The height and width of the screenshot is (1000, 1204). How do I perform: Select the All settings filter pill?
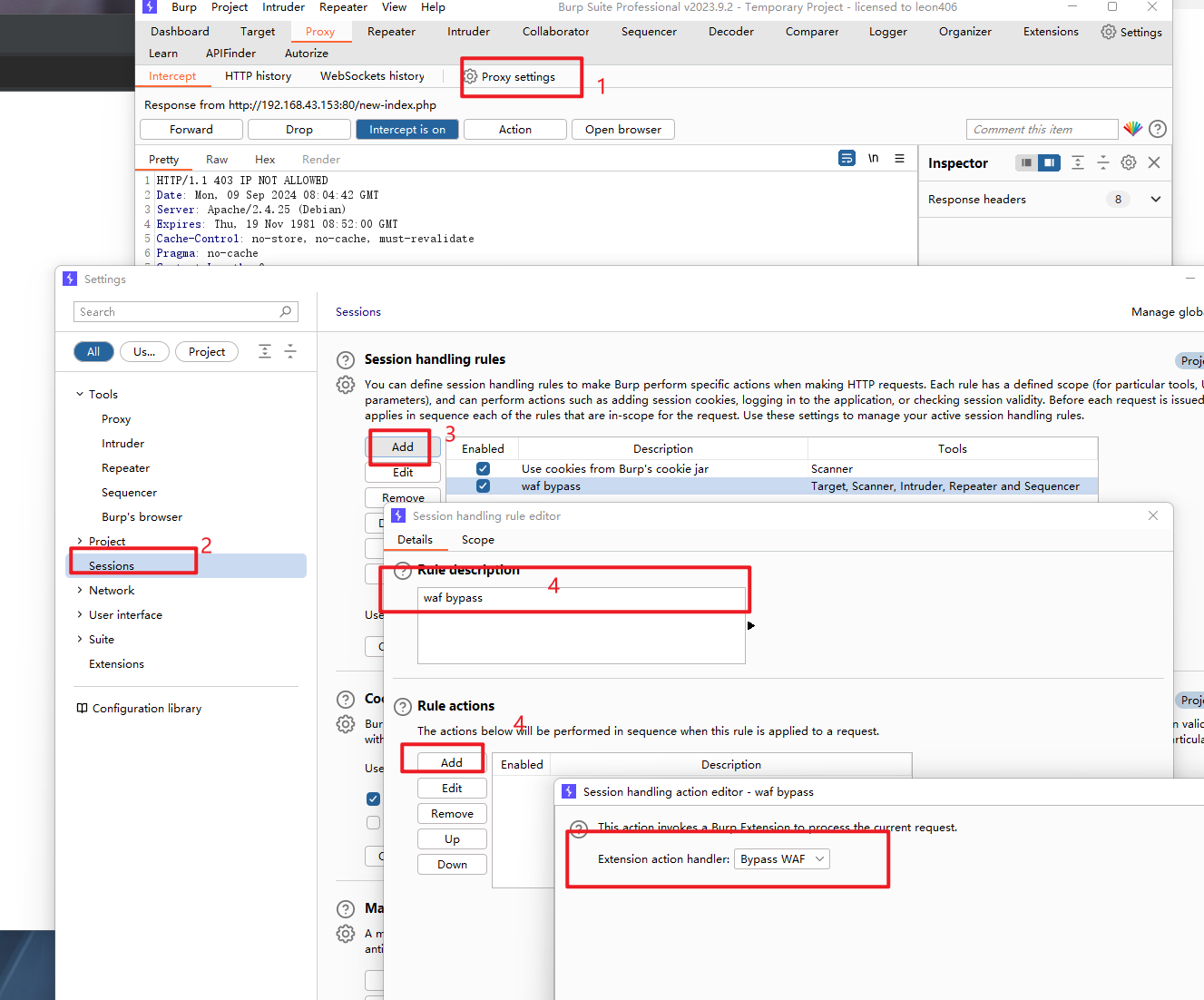click(93, 351)
